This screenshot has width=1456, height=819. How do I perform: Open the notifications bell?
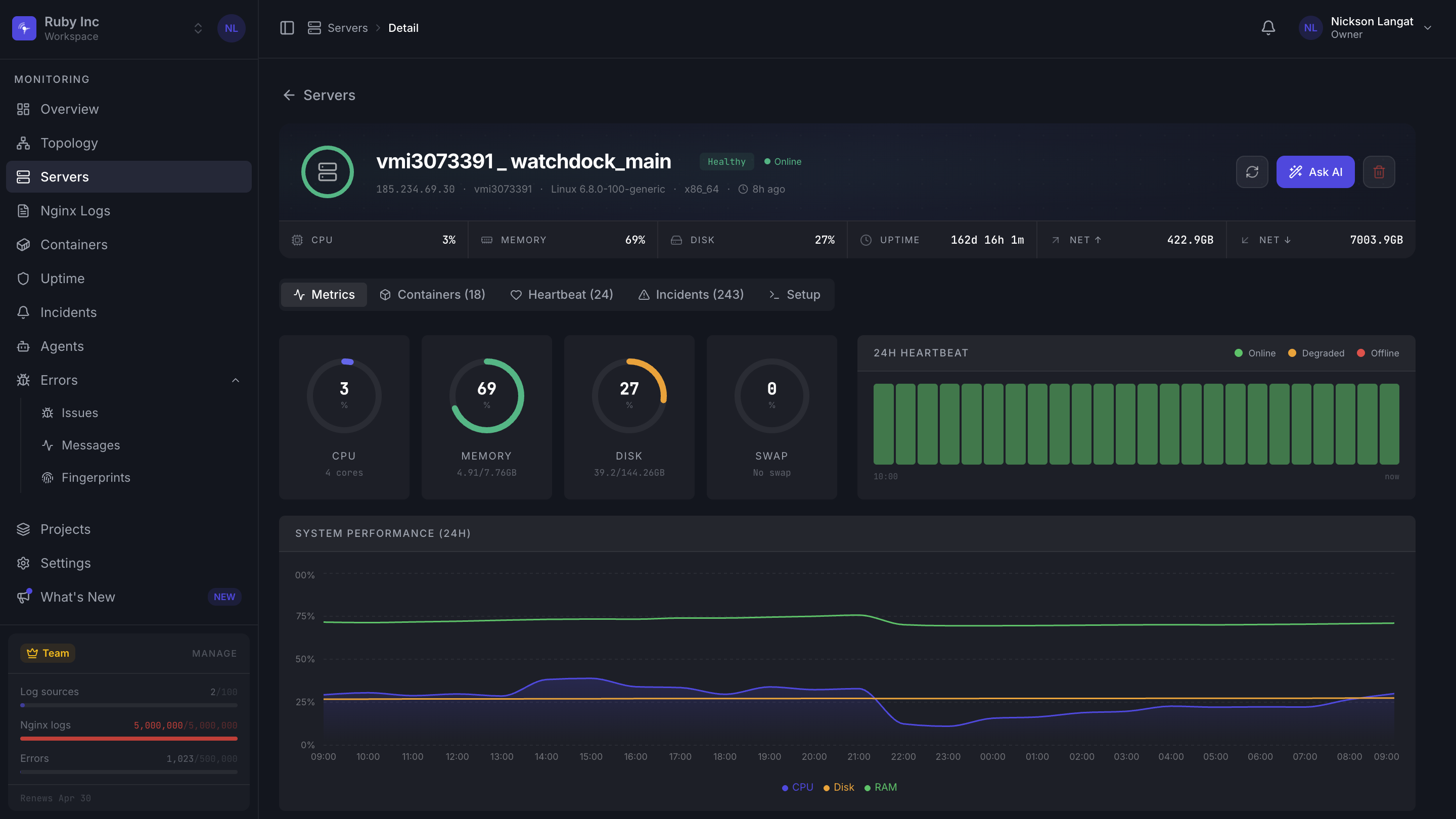1268,28
